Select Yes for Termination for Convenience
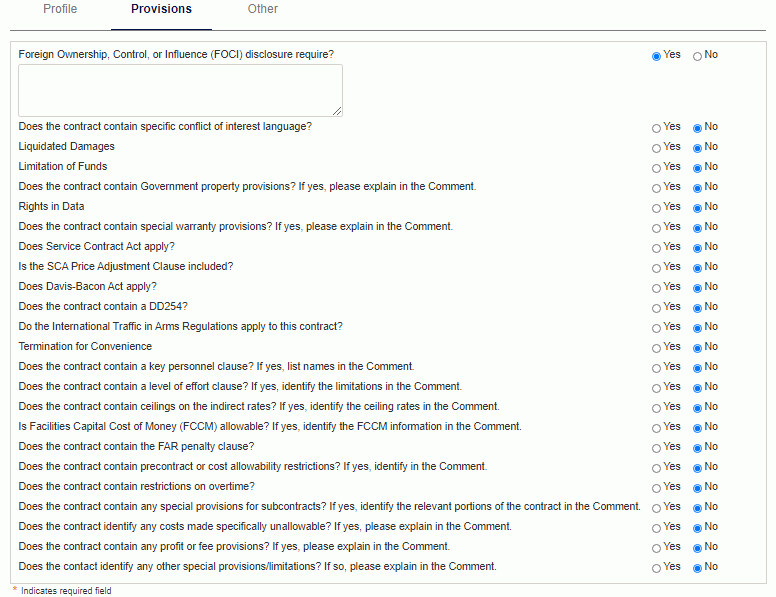The width and height of the screenshot is (776, 597). tap(656, 348)
